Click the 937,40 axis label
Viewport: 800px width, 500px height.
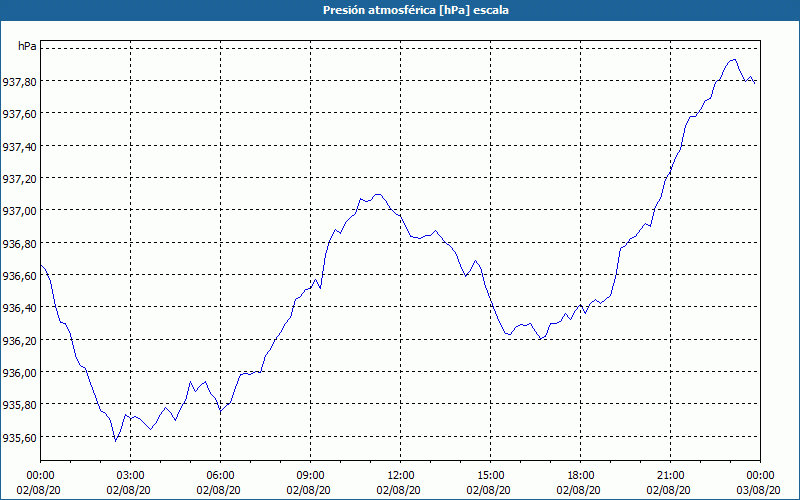pos(19,146)
